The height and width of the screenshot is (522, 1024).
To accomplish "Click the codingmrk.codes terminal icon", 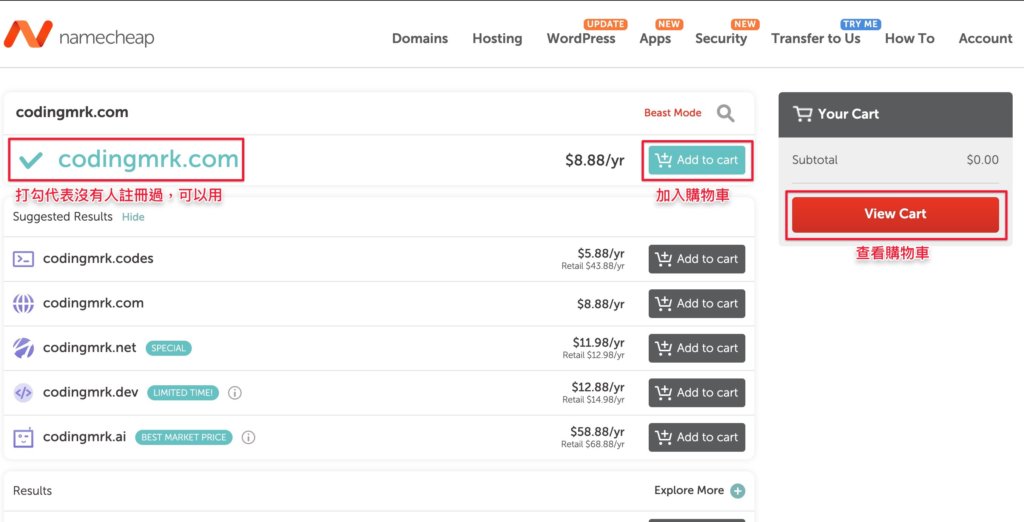I will tap(24, 259).
